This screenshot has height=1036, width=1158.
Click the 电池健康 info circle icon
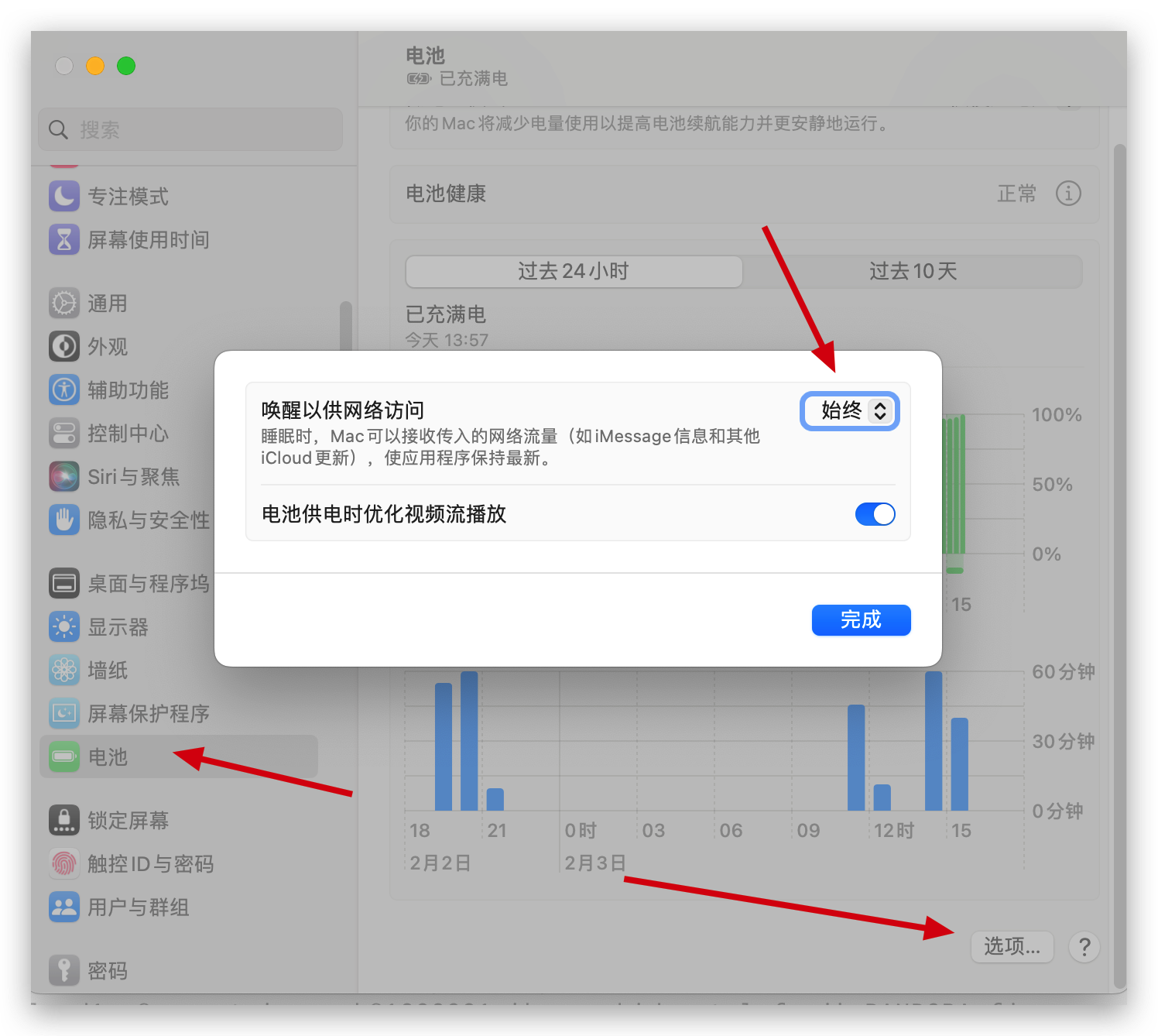pyautogui.click(x=1069, y=194)
